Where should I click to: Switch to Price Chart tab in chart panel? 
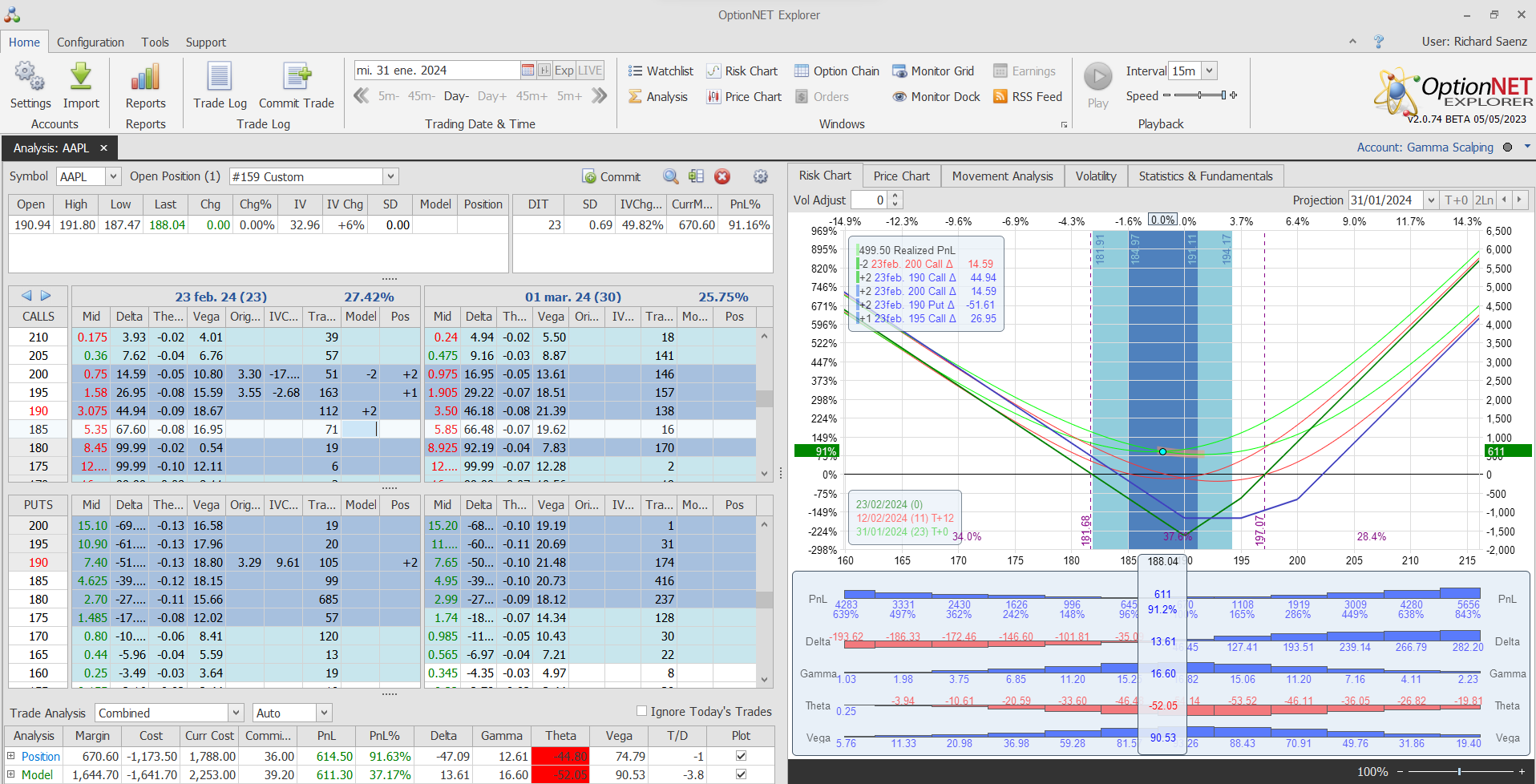pyautogui.click(x=902, y=176)
